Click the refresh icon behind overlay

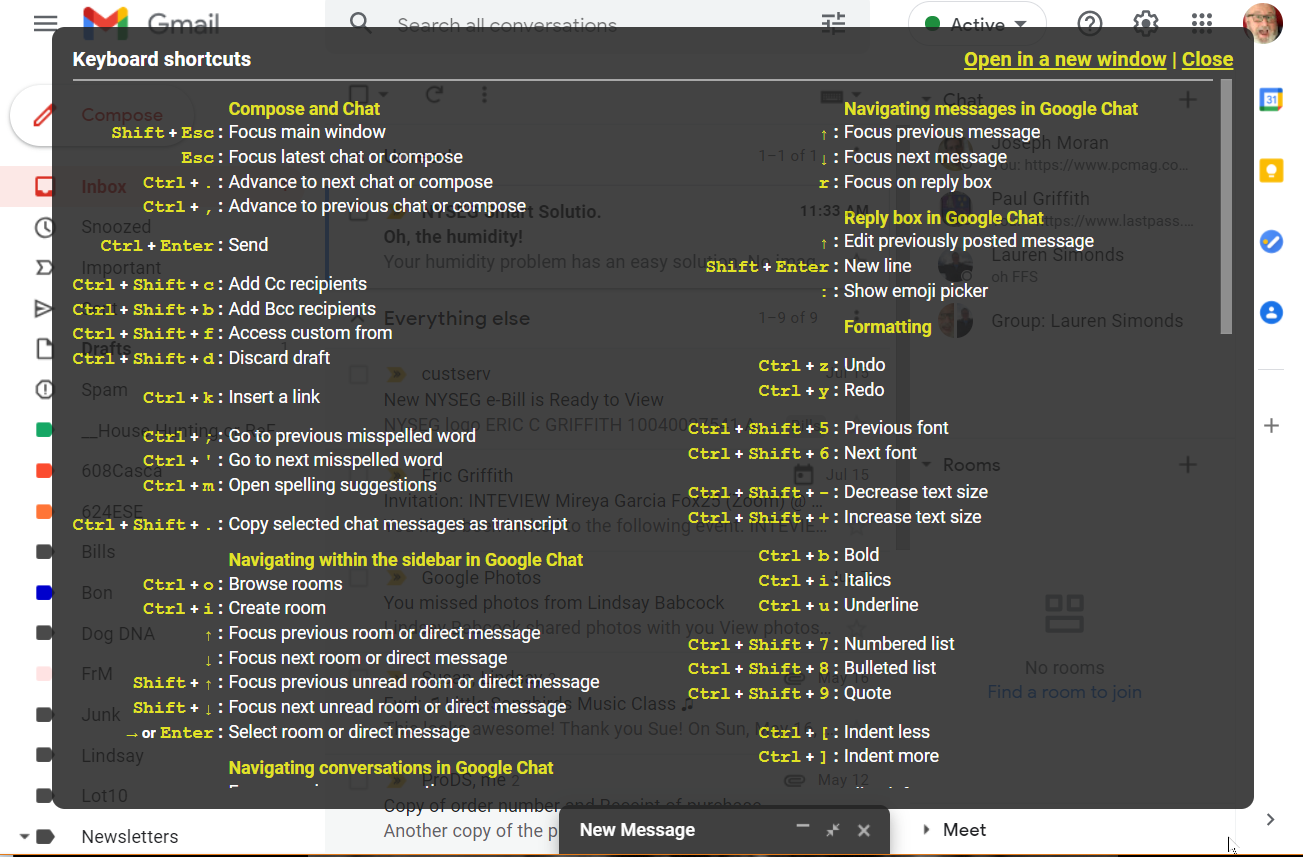pos(434,94)
